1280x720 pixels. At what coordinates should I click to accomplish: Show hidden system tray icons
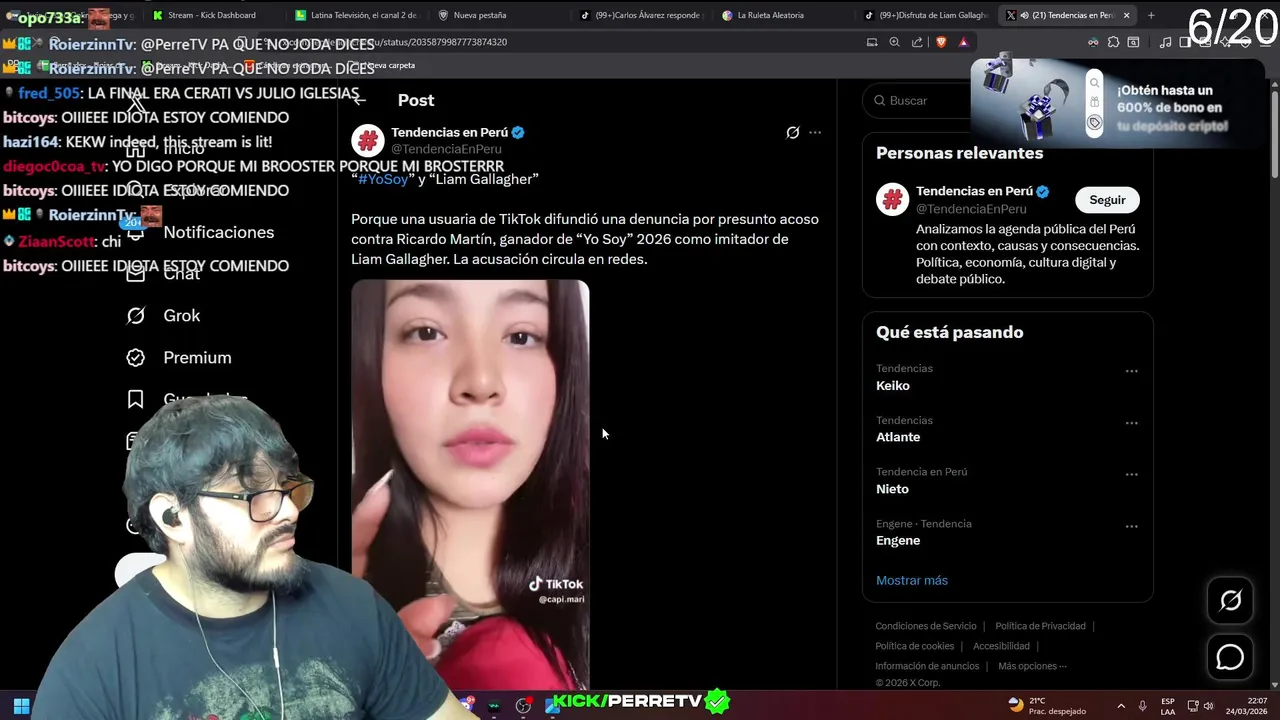click(x=1120, y=706)
